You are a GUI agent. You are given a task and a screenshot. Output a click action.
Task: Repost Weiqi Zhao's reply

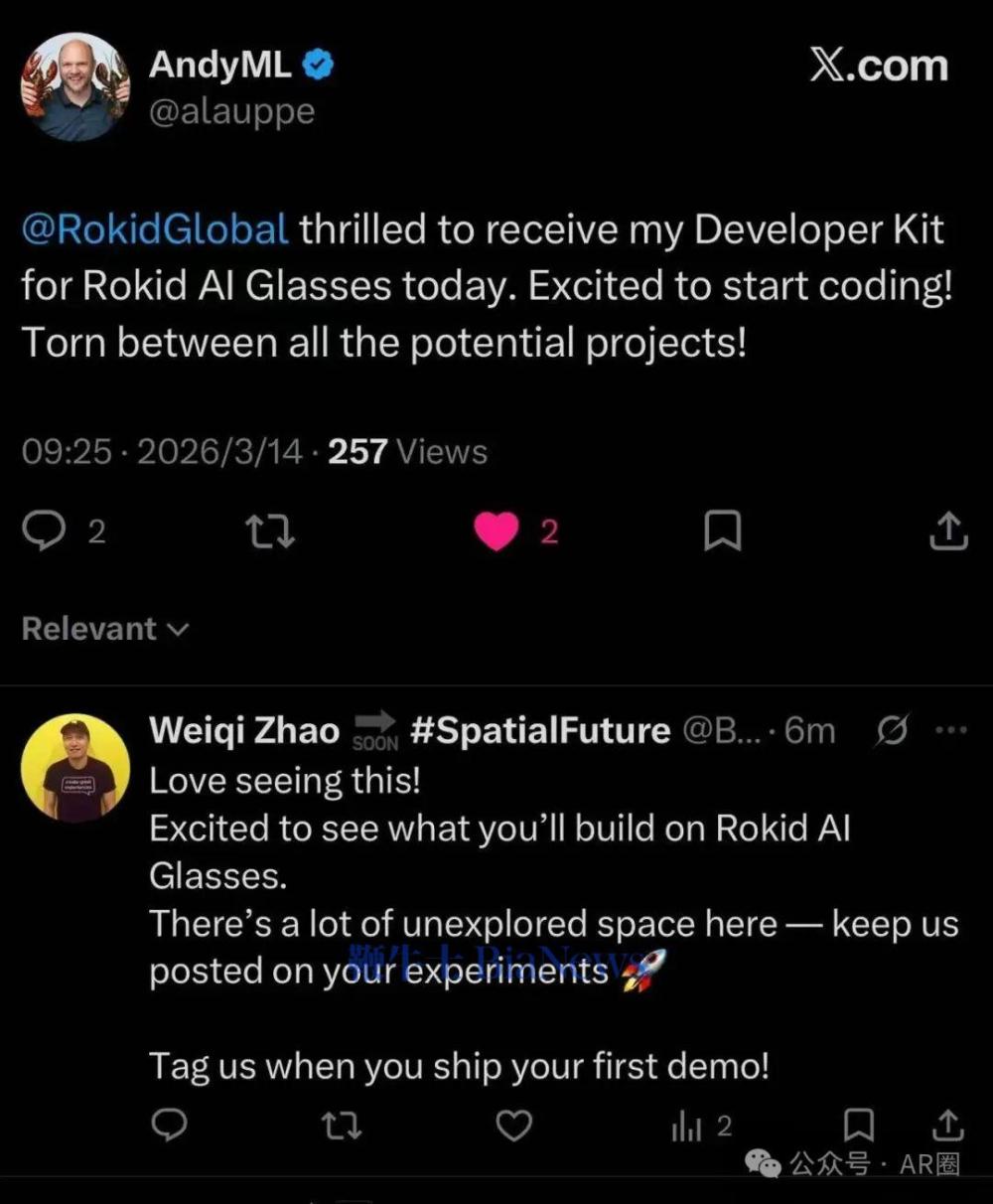coord(342,1126)
